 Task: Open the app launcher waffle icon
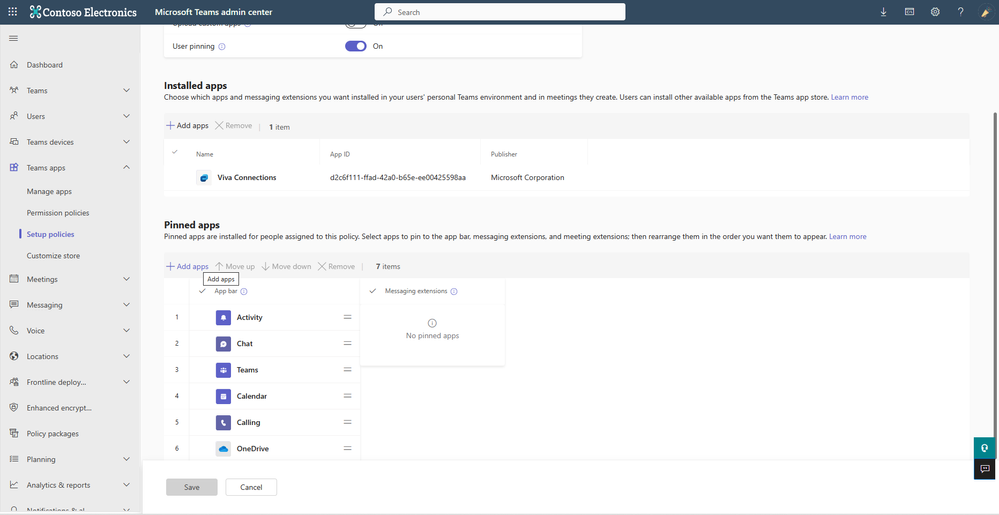[13, 12]
